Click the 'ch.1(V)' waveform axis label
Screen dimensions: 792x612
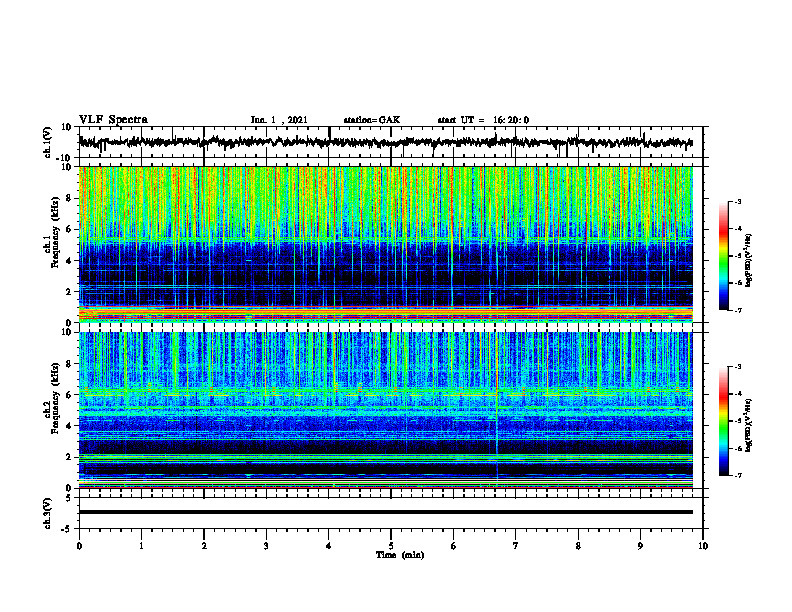(x=48, y=142)
